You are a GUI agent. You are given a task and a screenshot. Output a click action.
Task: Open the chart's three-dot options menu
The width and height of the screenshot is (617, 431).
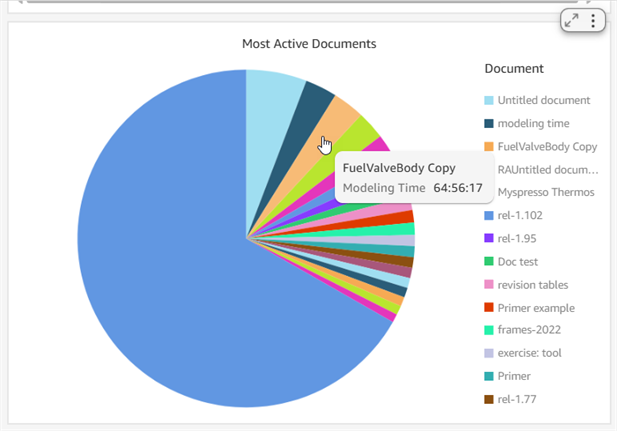(x=593, y=20)
